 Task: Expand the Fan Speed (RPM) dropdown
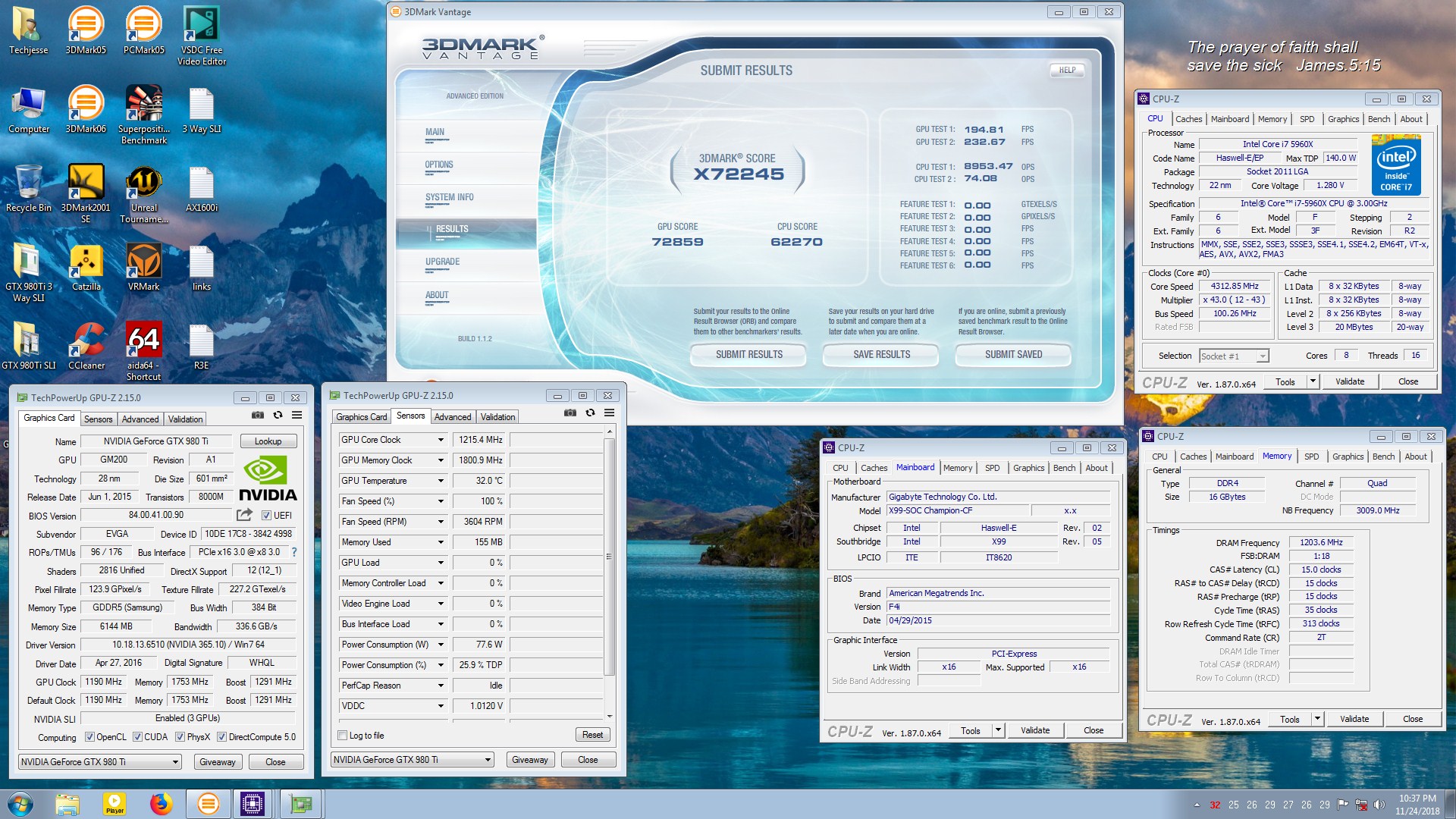point(441,522)
